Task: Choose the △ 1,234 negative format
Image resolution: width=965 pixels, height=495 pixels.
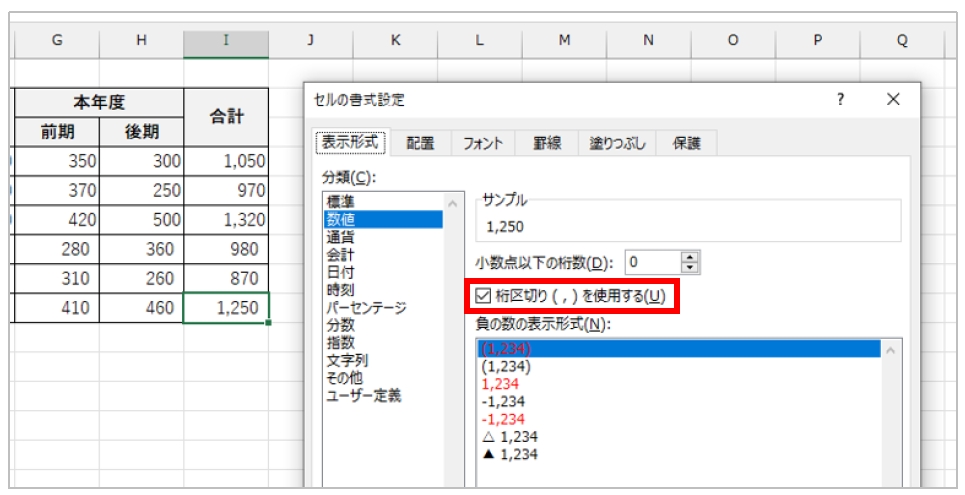Action: coord(679,437)
